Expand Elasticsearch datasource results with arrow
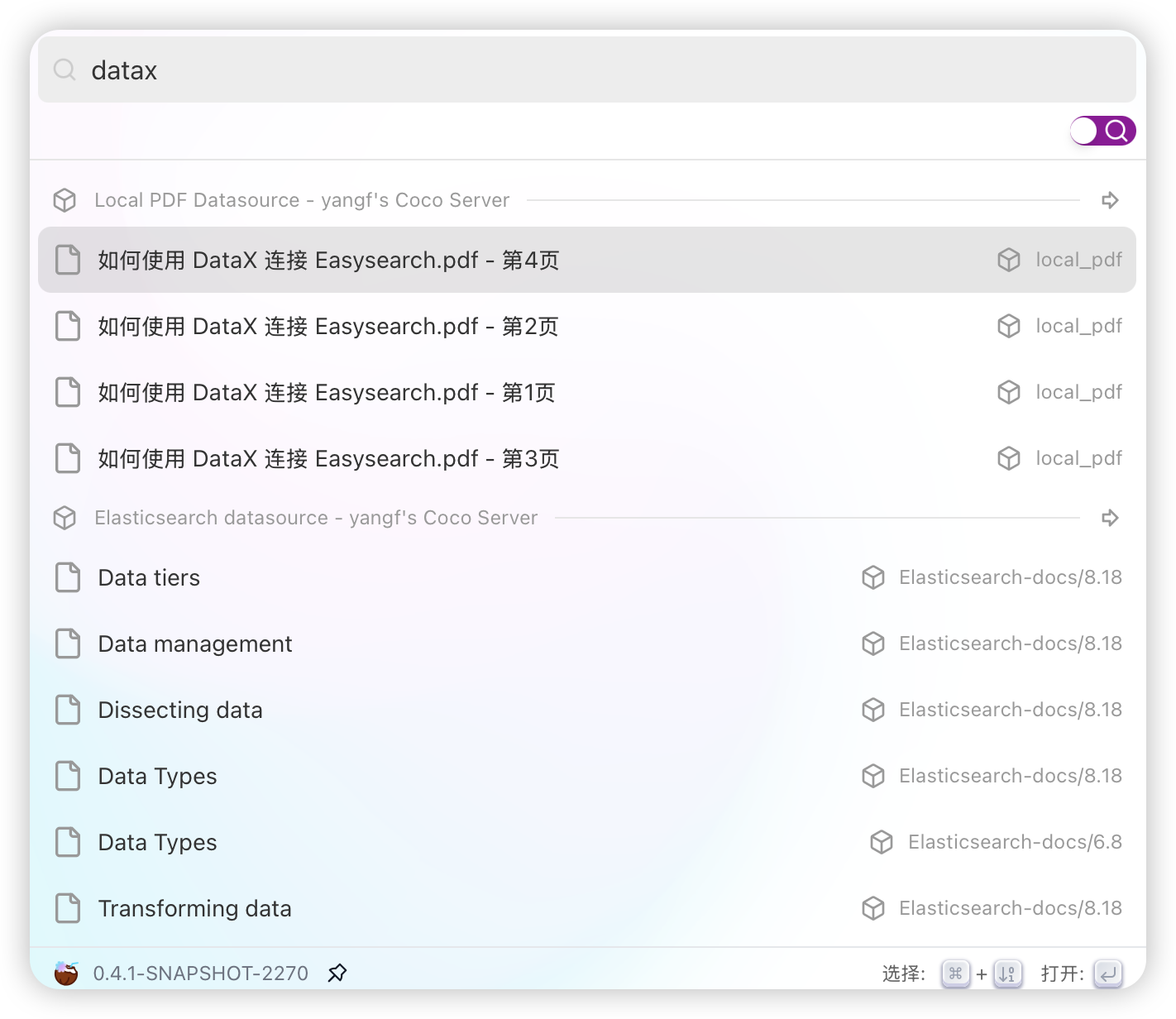This screenshot has height=1019, width=1176. point(1110,518)
